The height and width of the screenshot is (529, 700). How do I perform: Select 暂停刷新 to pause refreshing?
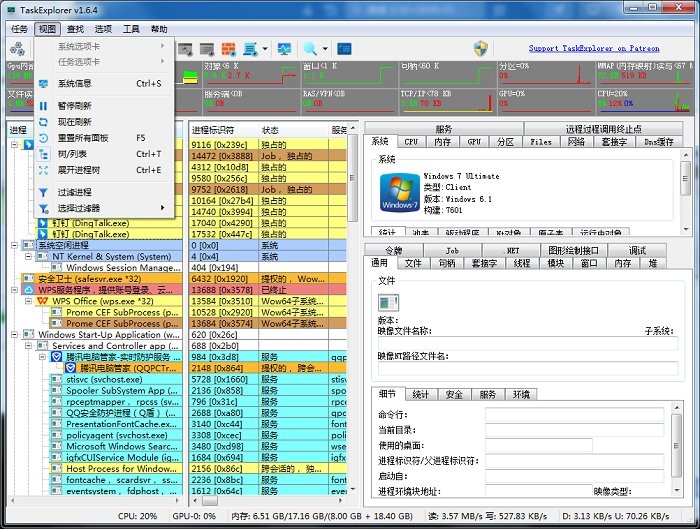click(104, 106)
